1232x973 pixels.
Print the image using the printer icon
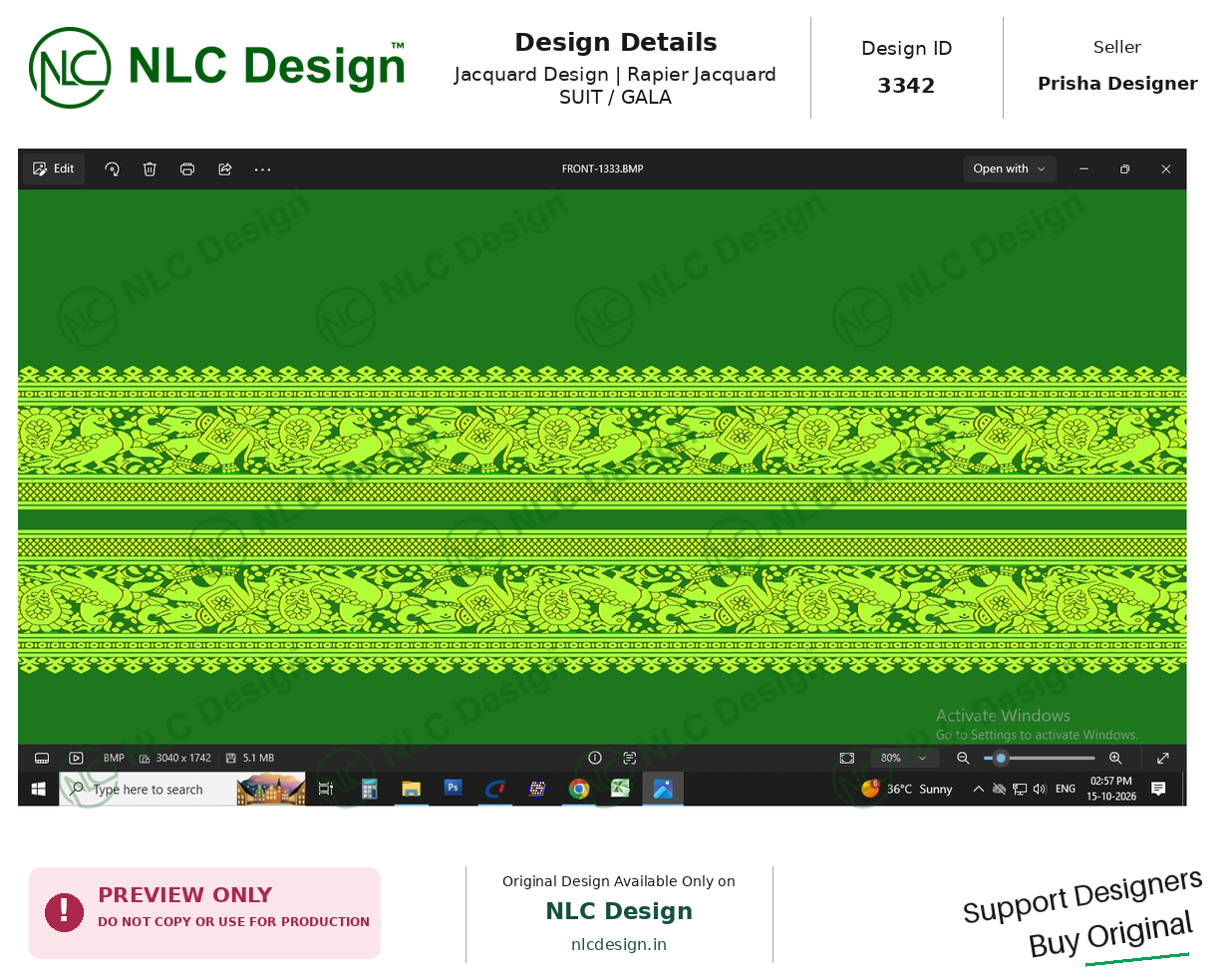pyautogui.click(x=187, y=169)
